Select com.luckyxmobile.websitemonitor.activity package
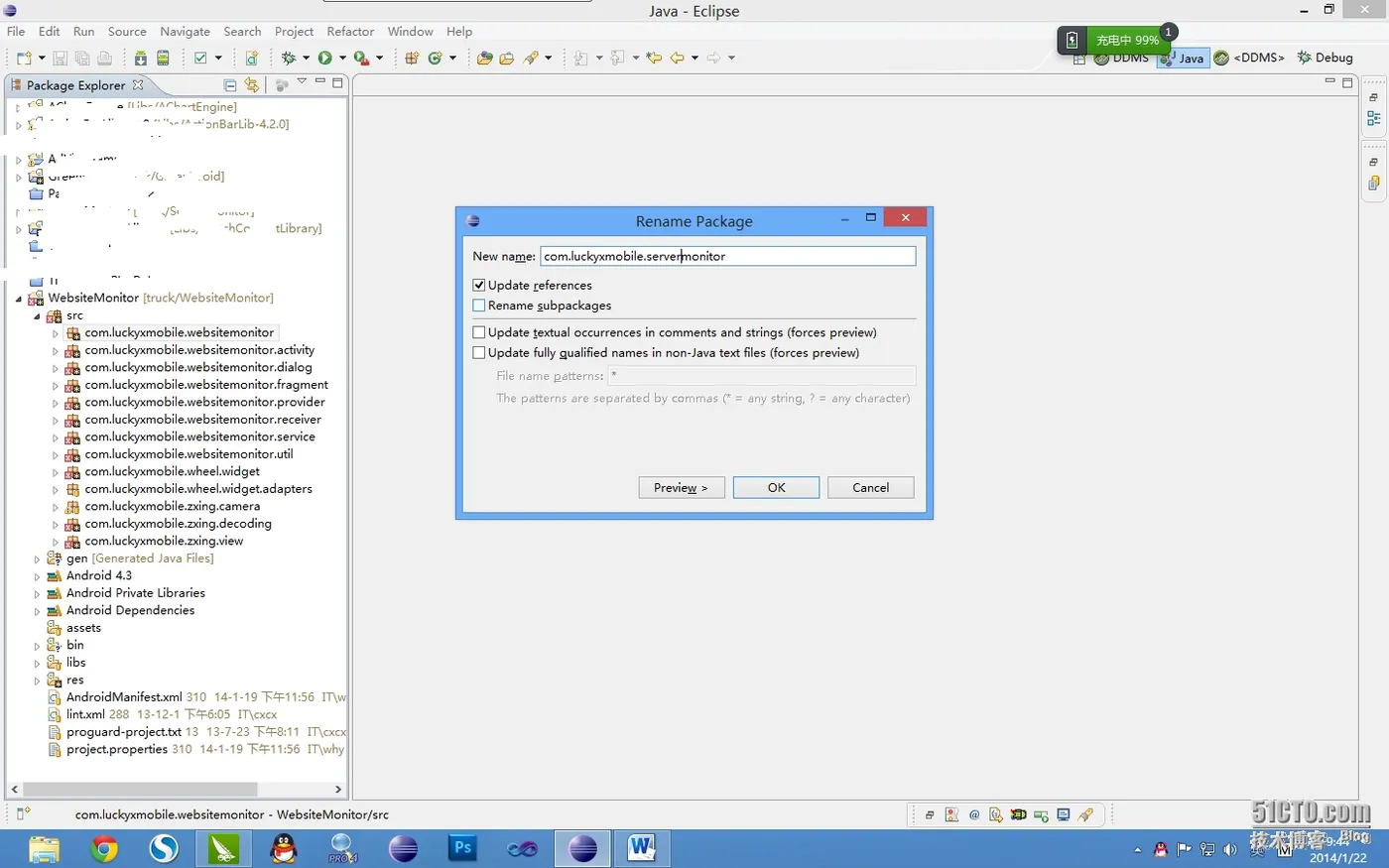This screenshot has width=1389, height=868. coord(199,350)
